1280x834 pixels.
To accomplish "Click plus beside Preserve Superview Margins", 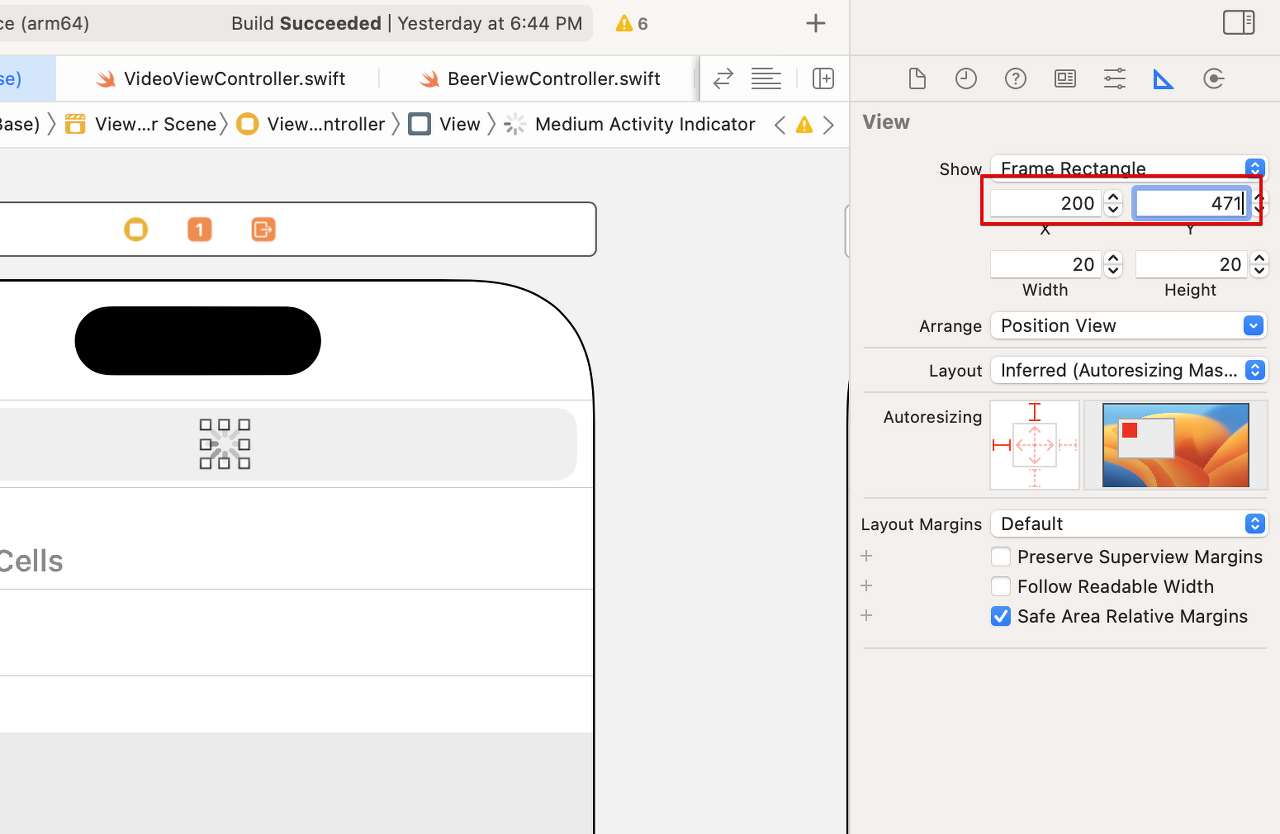I will tap(866, 556).
